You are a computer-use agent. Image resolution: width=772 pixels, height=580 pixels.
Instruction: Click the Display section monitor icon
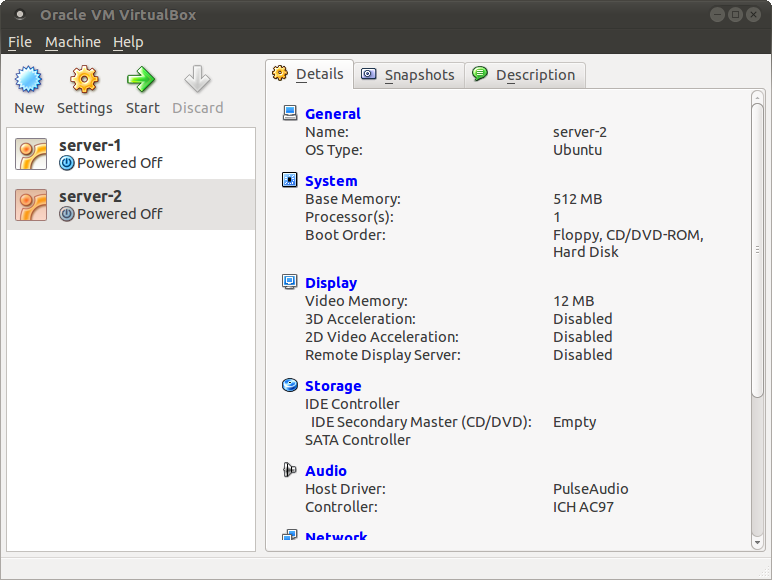tap(290, 282)
